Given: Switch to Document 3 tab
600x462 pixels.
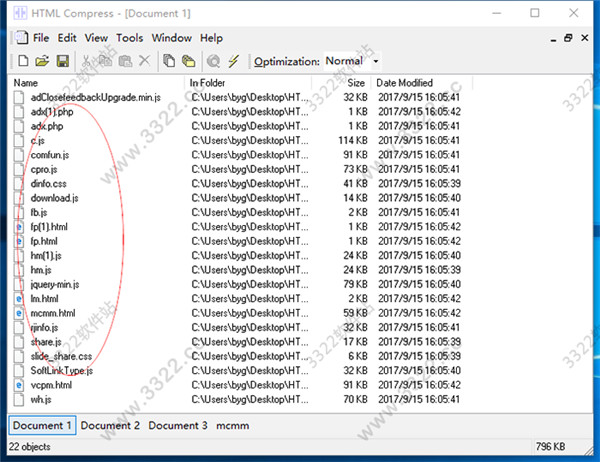Looking at the screenshot, I should 178,425.
